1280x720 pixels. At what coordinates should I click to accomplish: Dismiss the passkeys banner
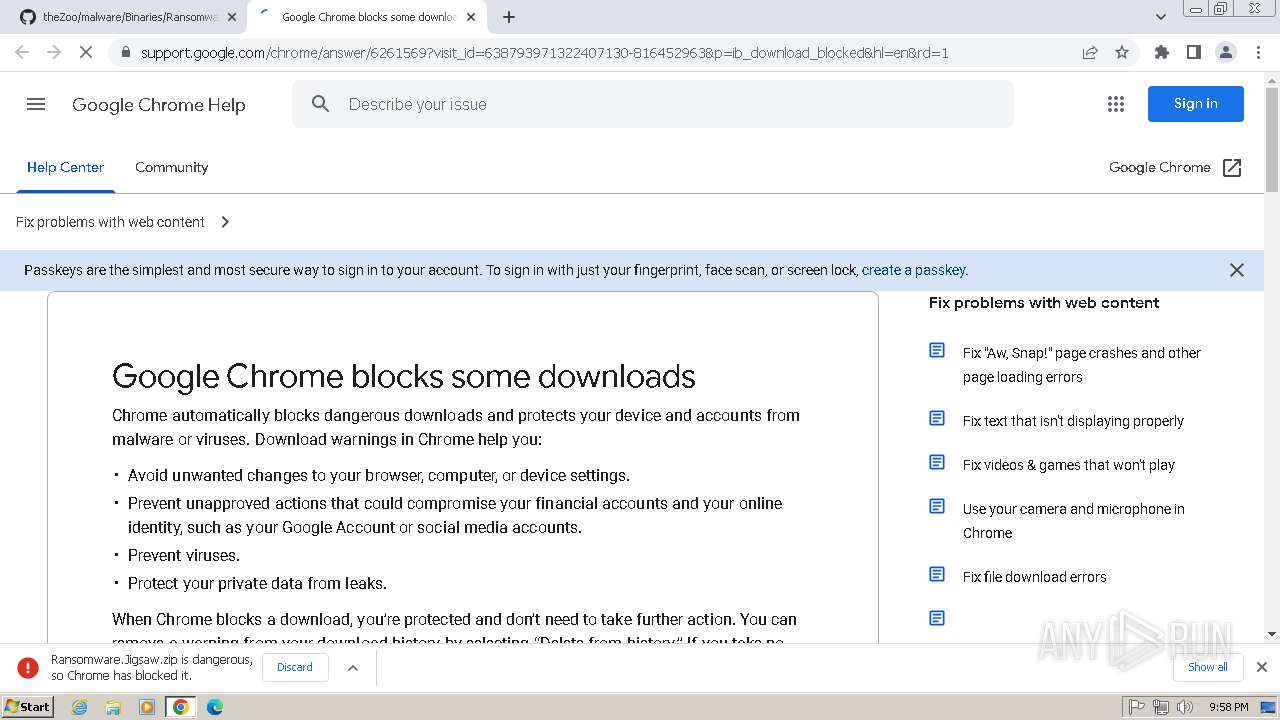pyautogui.click(x=1237, y=270)
